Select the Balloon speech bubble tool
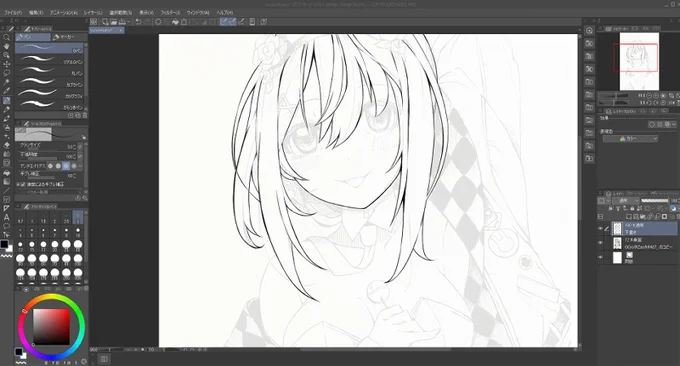Screen dimensions: 680x366 pyautogui.click(x=7, y=226)
